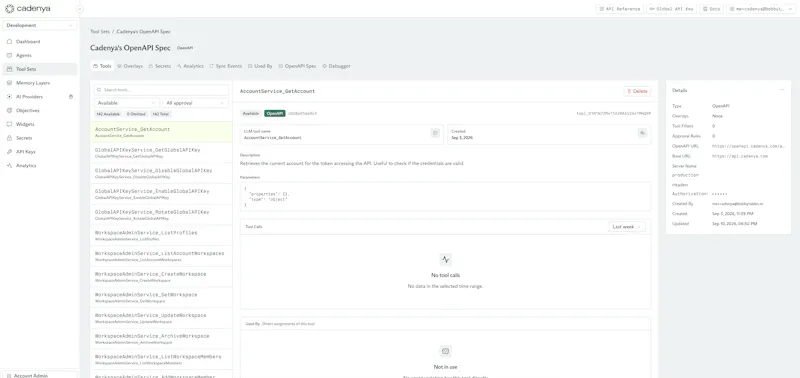Click the Widgets icon in sidebar

point(9,124)
